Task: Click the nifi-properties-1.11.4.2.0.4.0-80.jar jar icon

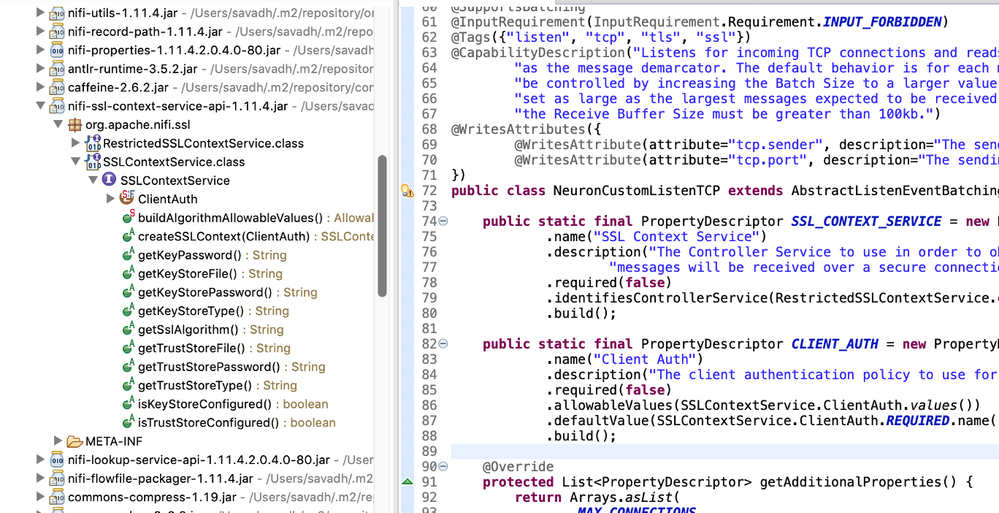Action: [x=57, y=50]
